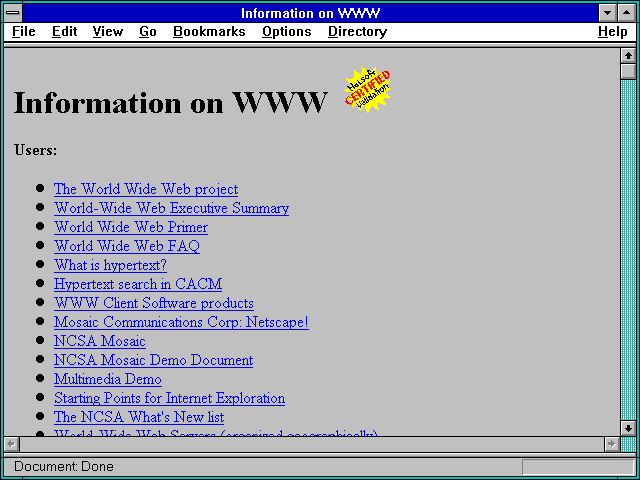Click the Users: section label
The image size is (640, 480).
(x=36, y=150)
